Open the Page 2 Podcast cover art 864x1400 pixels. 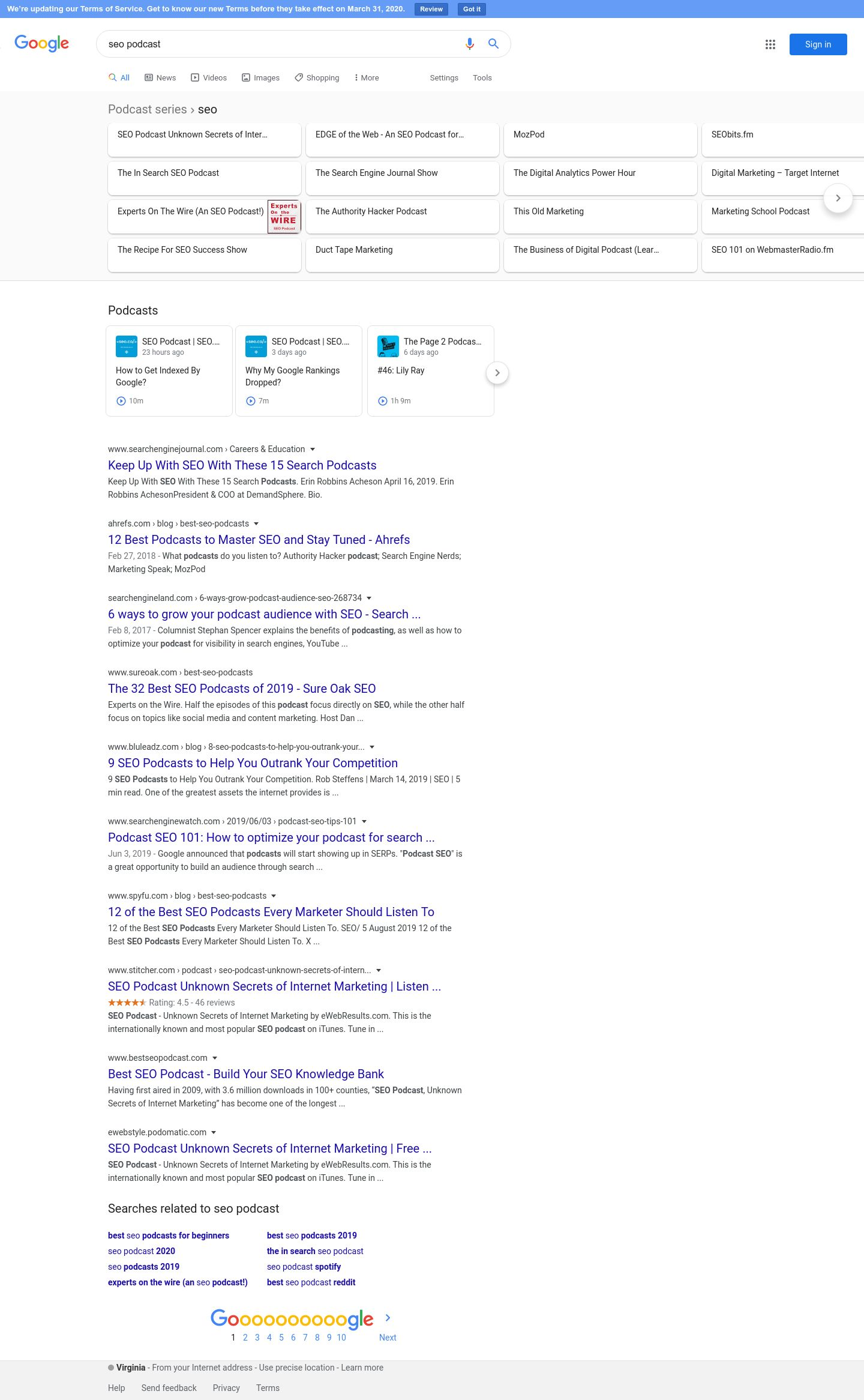(x=388, y=346)
